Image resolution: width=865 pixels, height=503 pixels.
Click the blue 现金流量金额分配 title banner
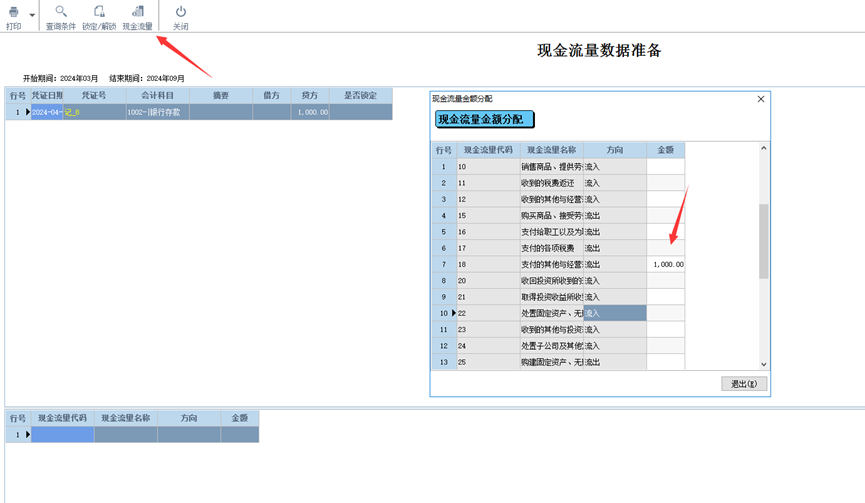tap(484, 119)
